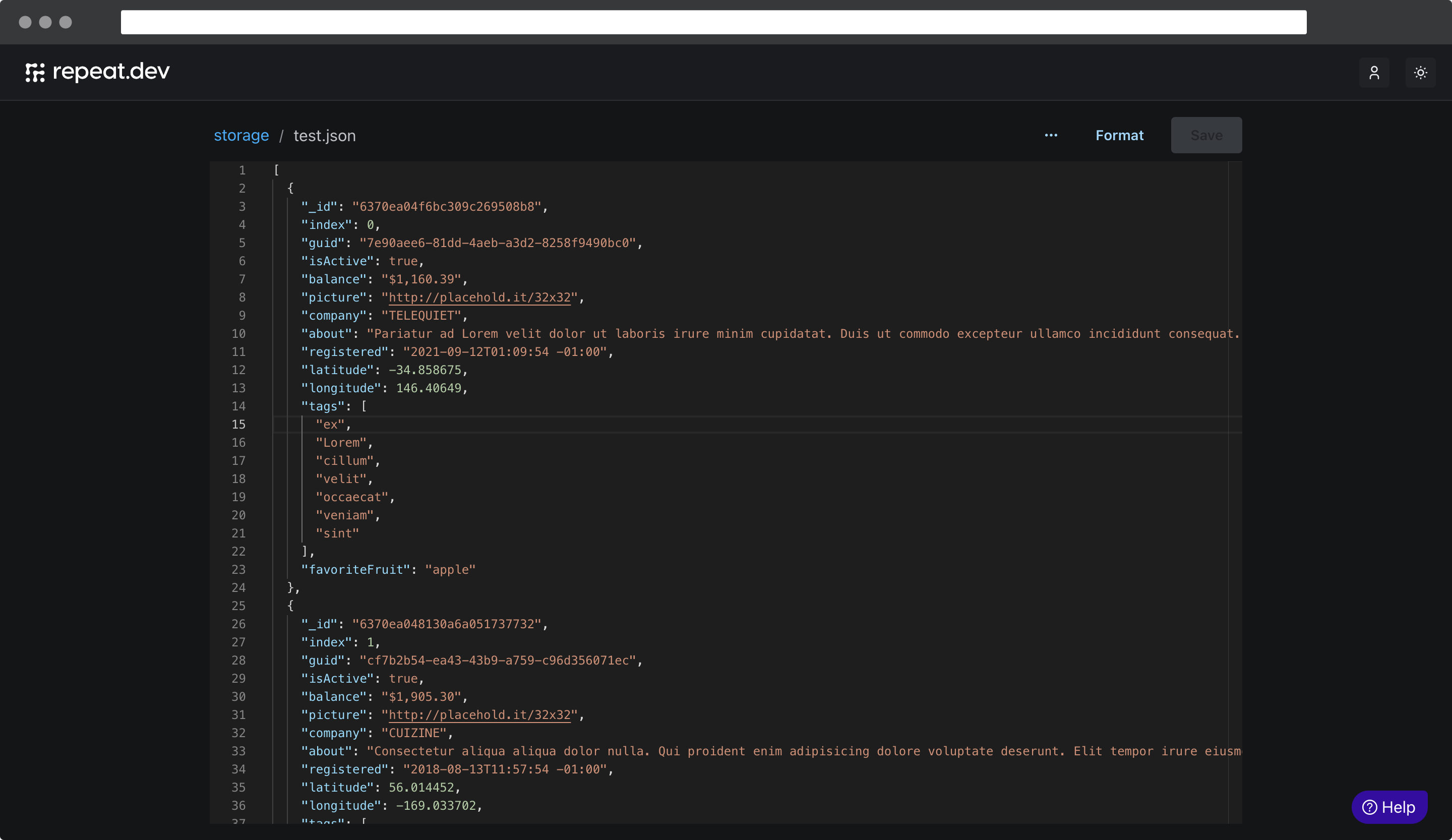Click line number 15 in gutter
1452x840 pixels.
click(x=238, y=425)
